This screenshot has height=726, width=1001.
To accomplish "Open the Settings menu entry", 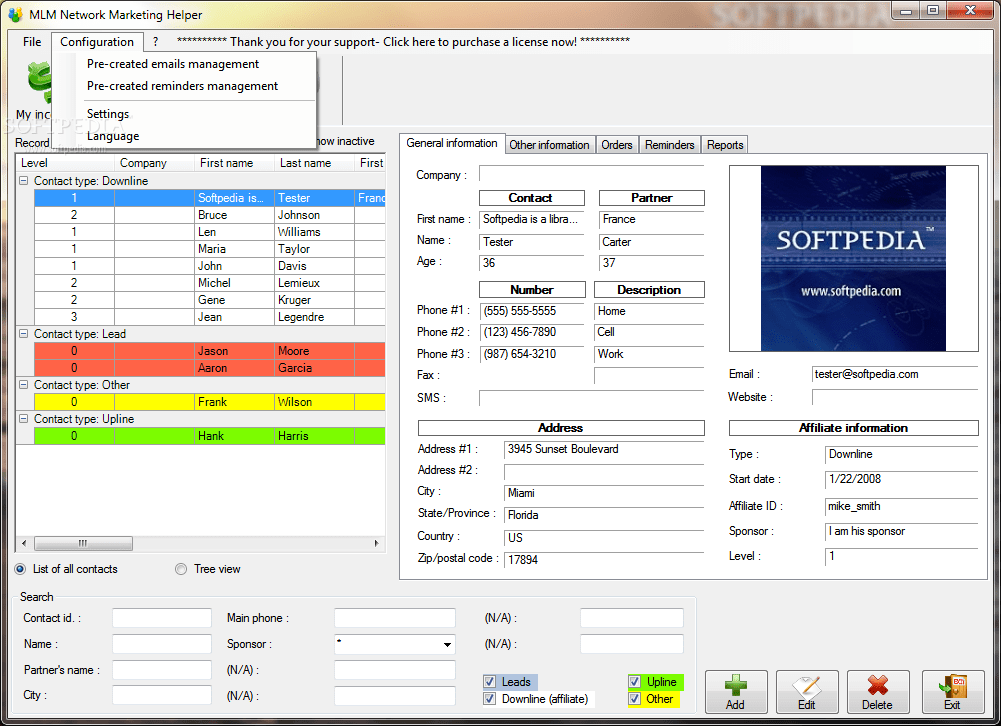I will coord(106,113).
